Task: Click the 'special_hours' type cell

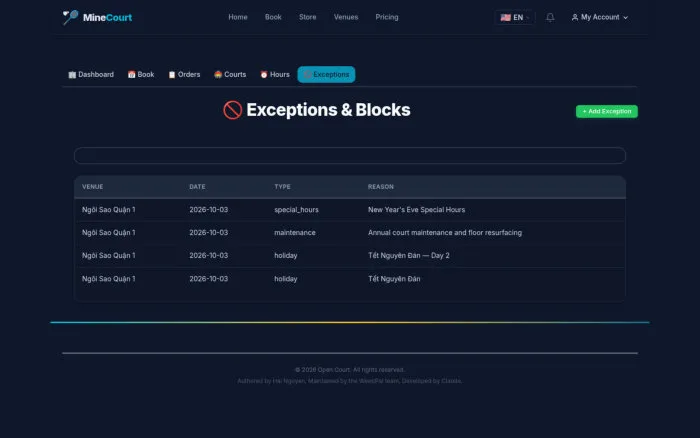Action: pos(296,209)
